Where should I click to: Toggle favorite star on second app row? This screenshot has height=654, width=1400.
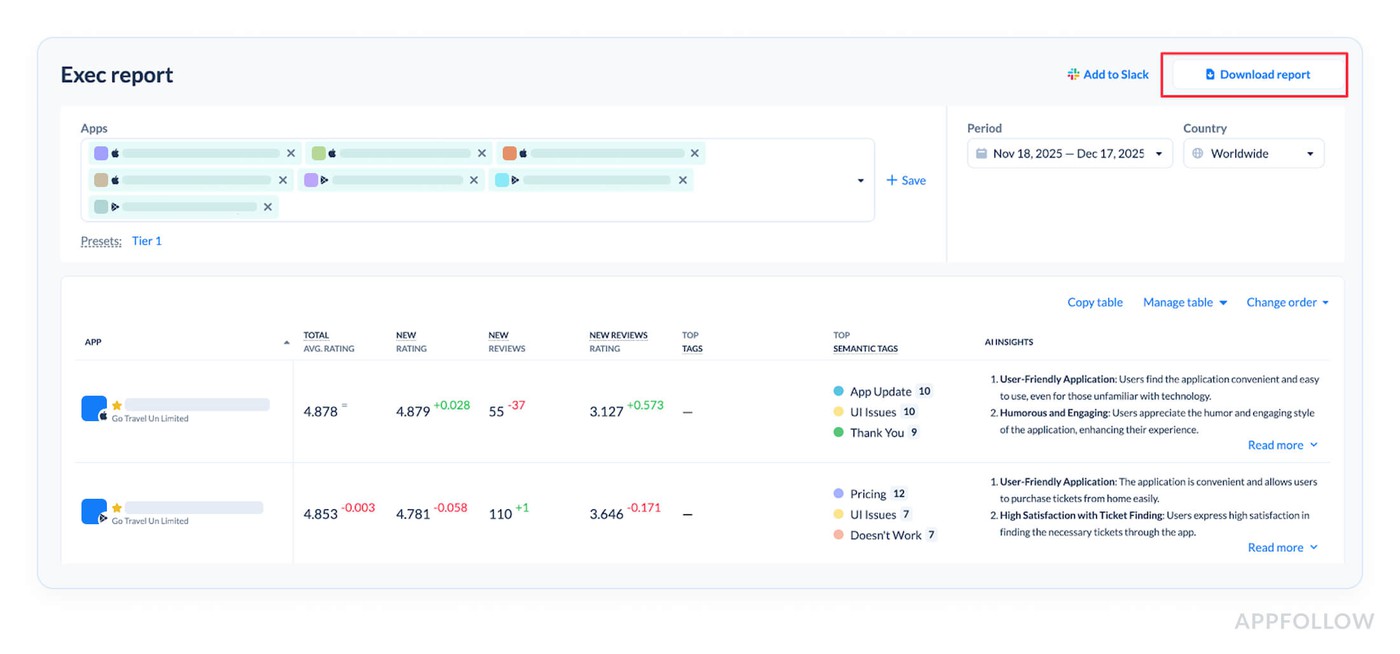pos(117,508)
